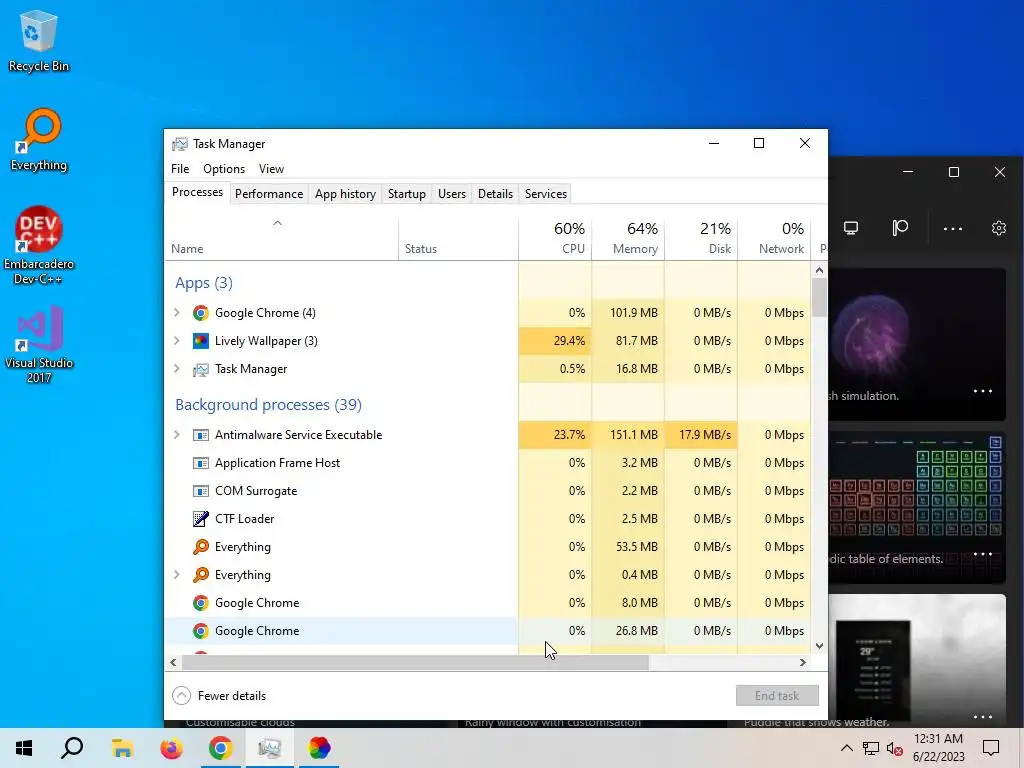Open the Recycle Bin desktop icon
The image size is (1024, 768).
39,42
